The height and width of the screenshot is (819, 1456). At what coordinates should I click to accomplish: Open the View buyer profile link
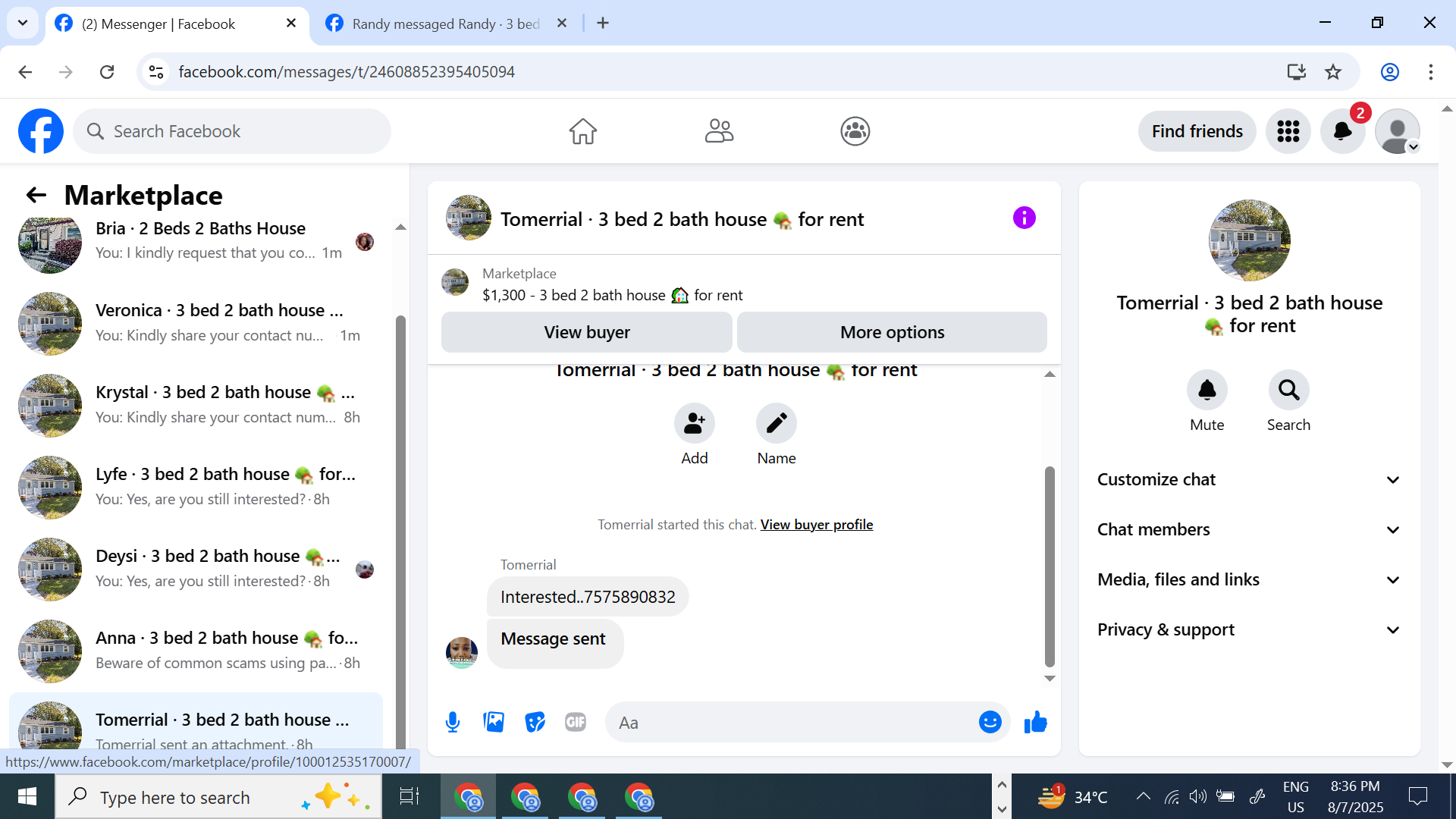click(x=817, y=525)
